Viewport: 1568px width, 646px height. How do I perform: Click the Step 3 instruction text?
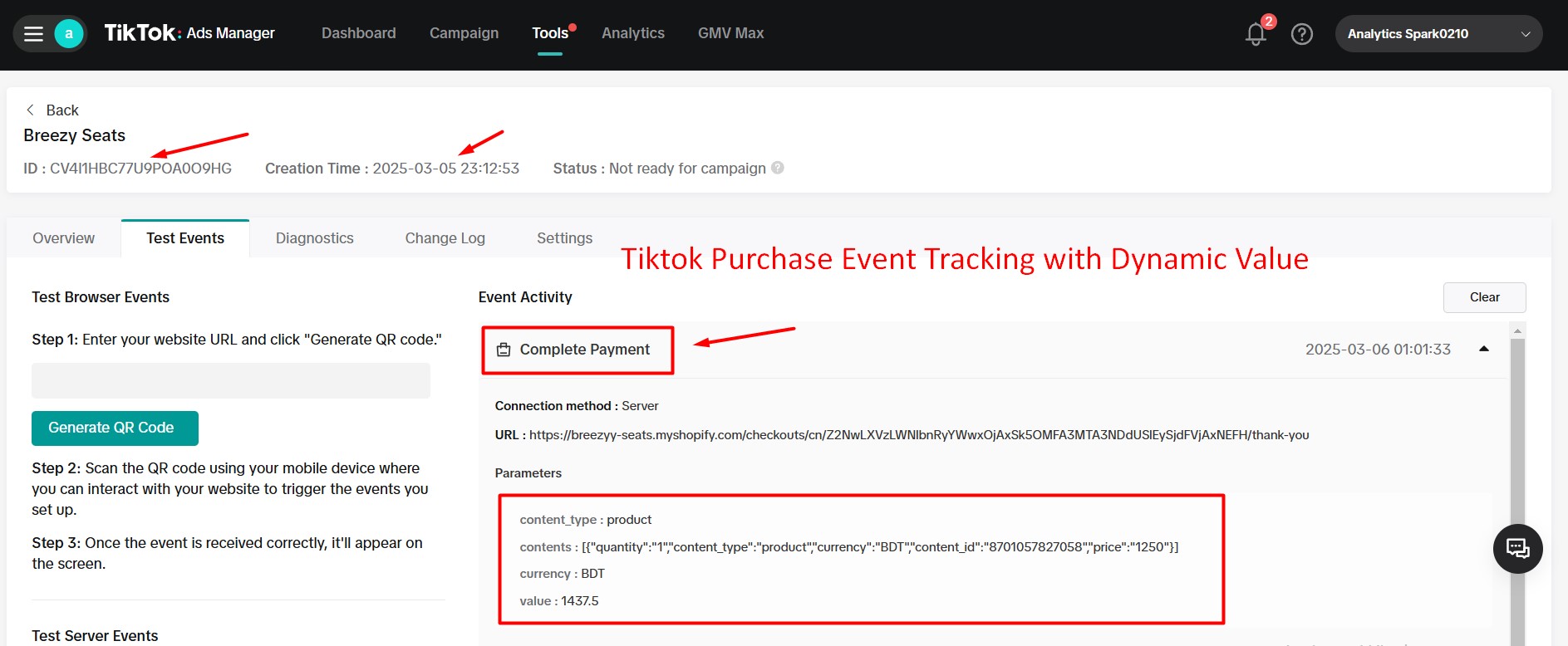coord(228,553)
